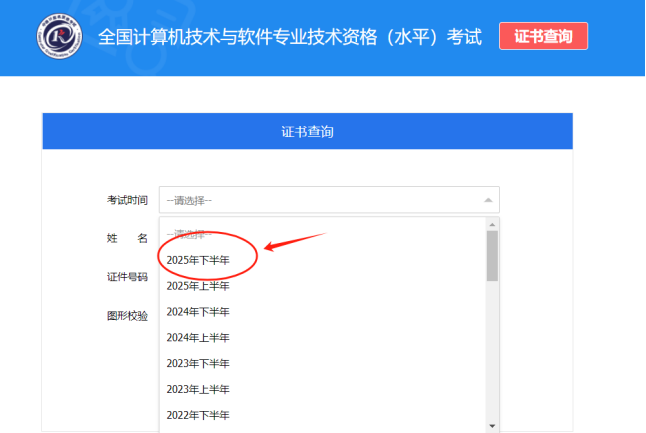Screen dimensions: 646x433
Task: Click the dropdown list scrollbar thumb
Action: point(492,256)
